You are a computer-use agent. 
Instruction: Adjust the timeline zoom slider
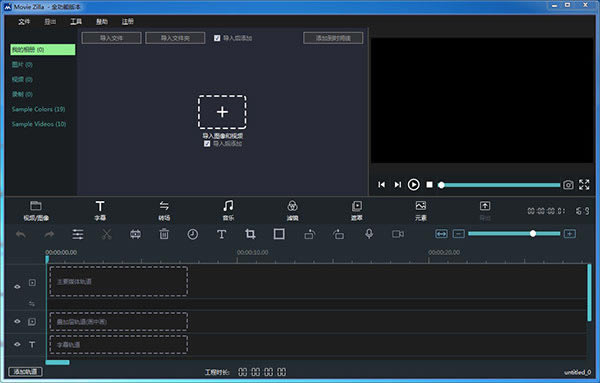point(514,234)
